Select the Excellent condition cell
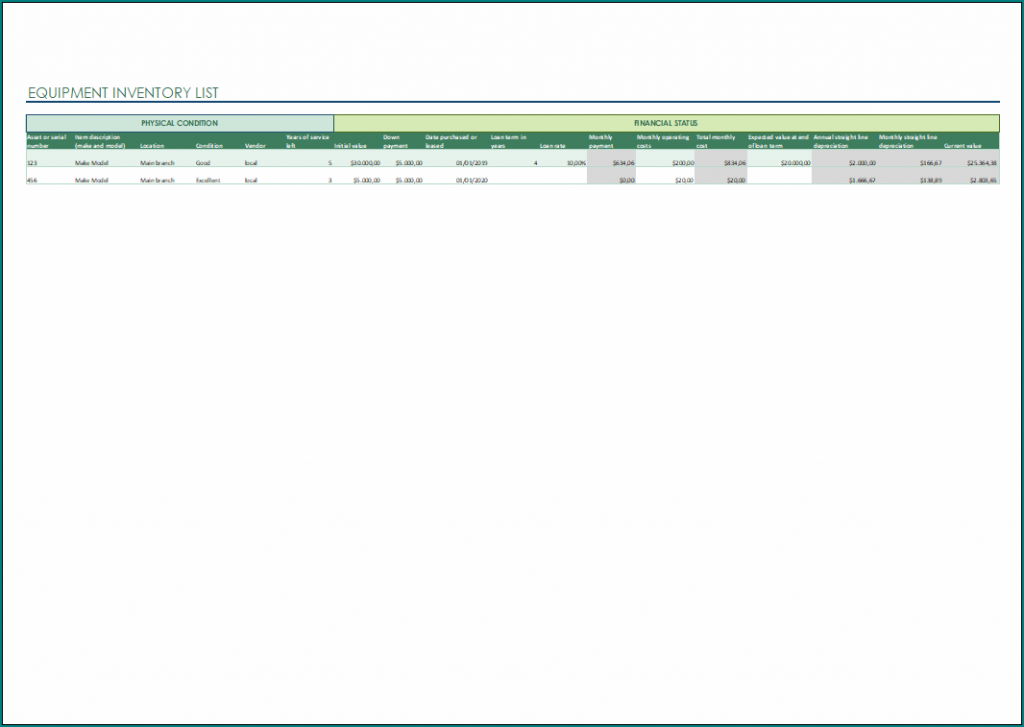This screenshot has width=1024, height=727. 207,180
